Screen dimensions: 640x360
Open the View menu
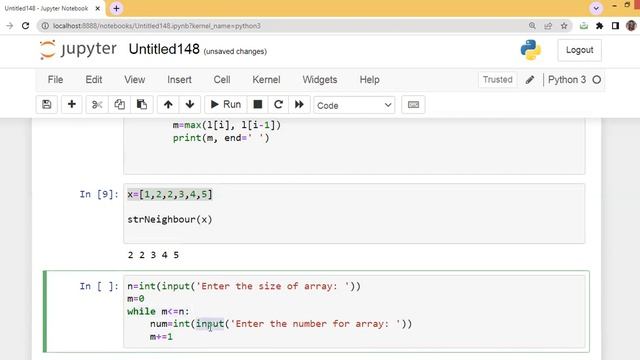pyautogui.click(x=134, y=80)
